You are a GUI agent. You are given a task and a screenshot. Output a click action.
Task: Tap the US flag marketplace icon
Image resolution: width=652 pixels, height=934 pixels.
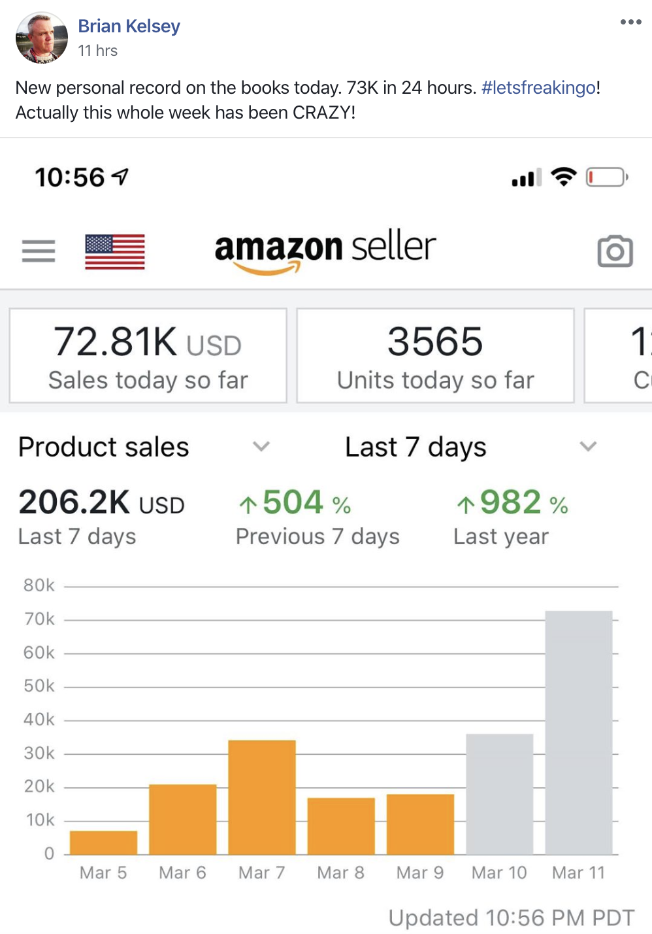[x=115, y=251]
